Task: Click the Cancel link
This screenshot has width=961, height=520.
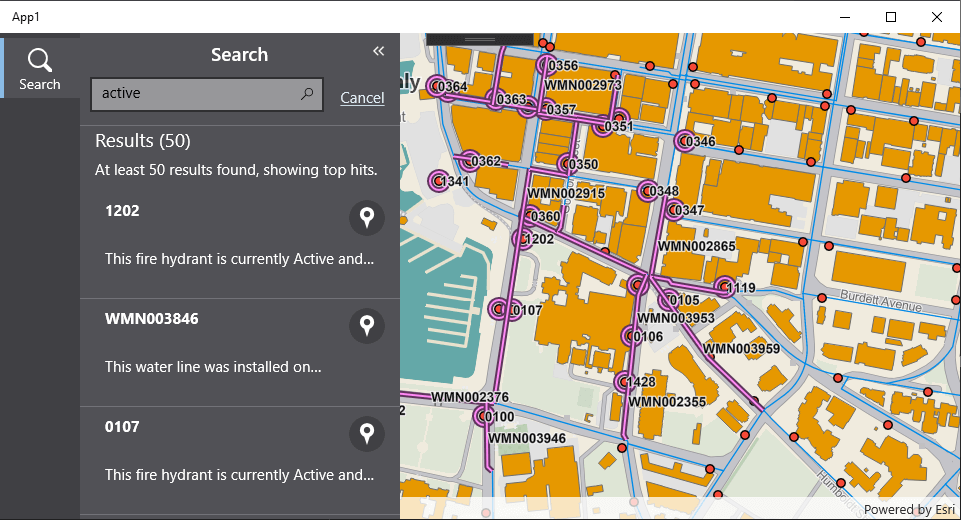Action: [x=362, y=97]
